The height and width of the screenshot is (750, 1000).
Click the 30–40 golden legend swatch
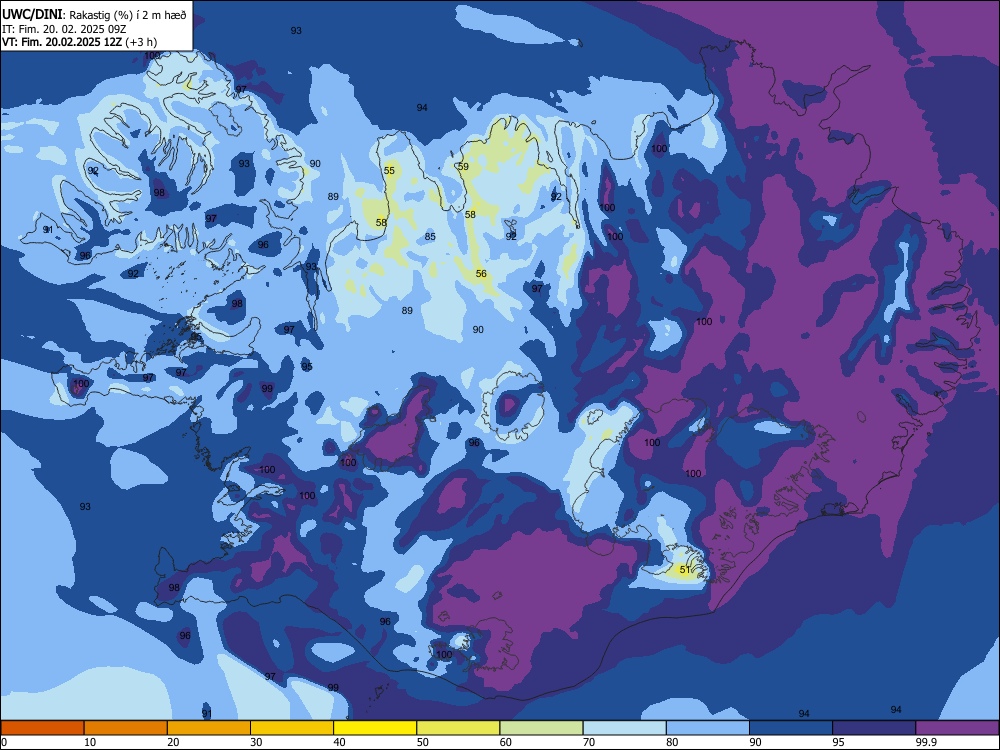coord(292,728)
